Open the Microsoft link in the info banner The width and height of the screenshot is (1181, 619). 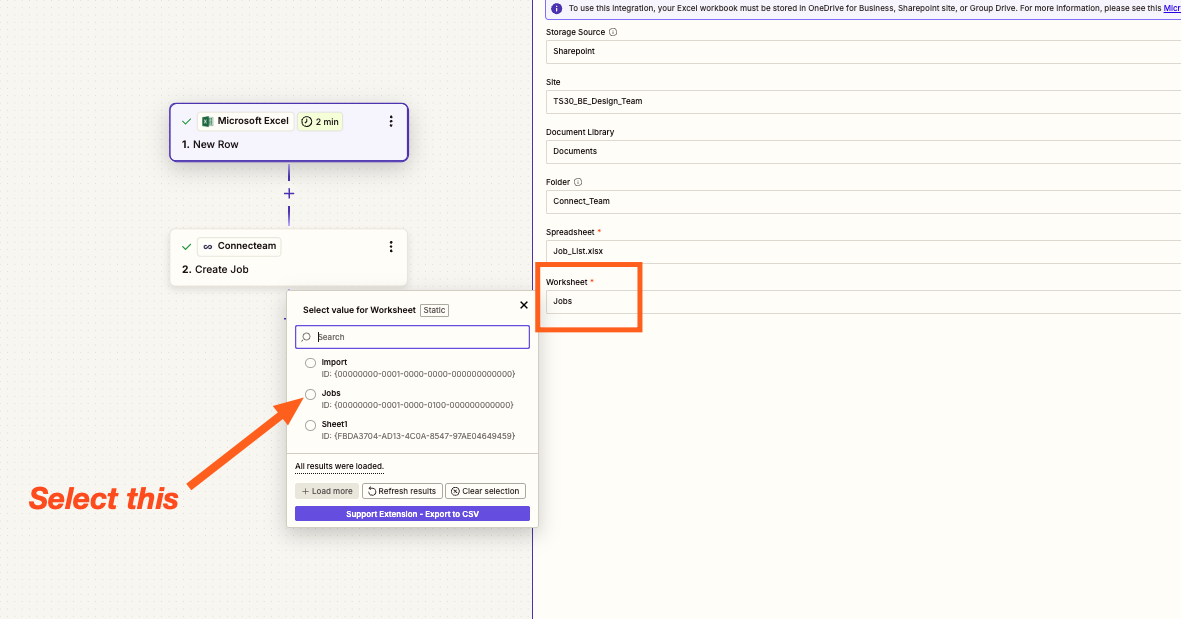1172,8
